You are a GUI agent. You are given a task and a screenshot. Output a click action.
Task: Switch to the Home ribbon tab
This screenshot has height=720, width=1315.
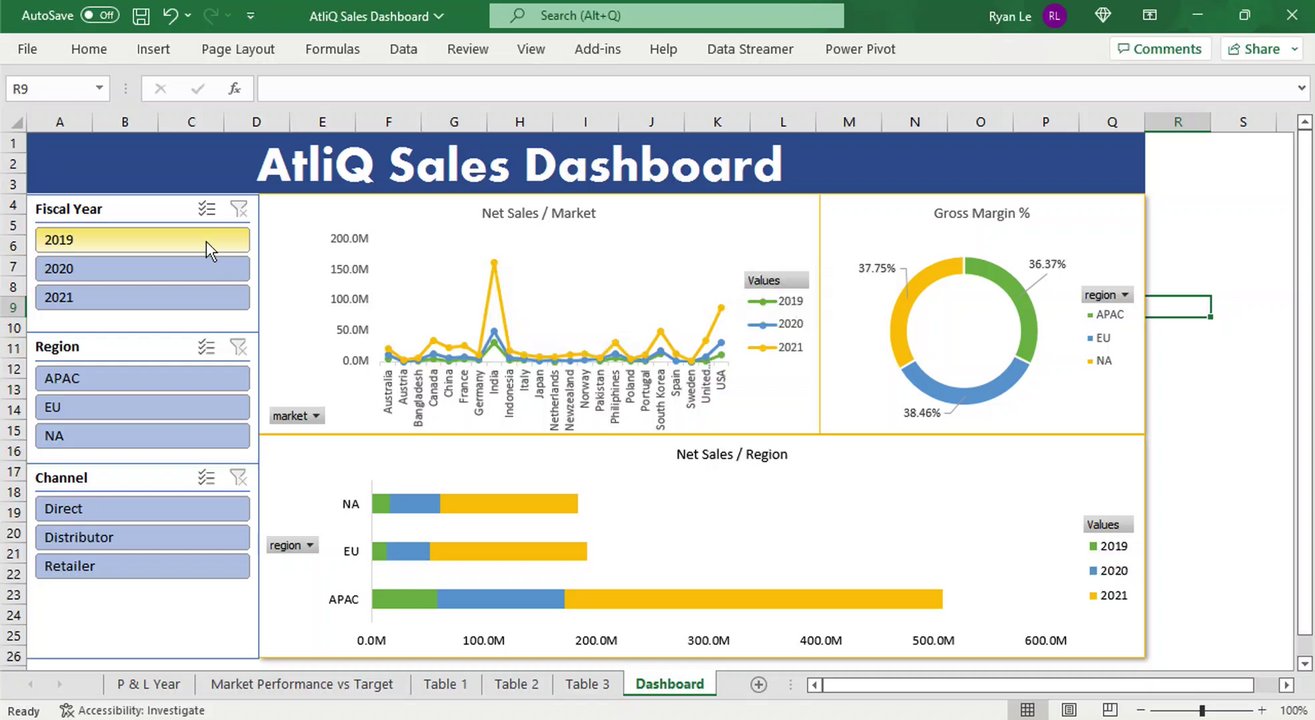(x=89, y=49)
